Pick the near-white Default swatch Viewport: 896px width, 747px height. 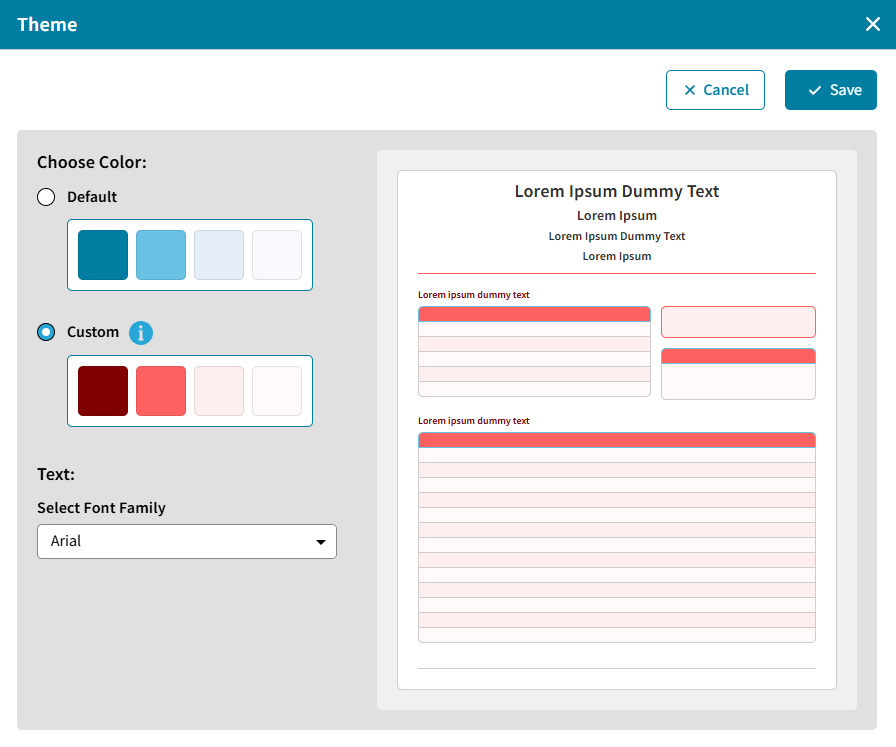point(277,255)
